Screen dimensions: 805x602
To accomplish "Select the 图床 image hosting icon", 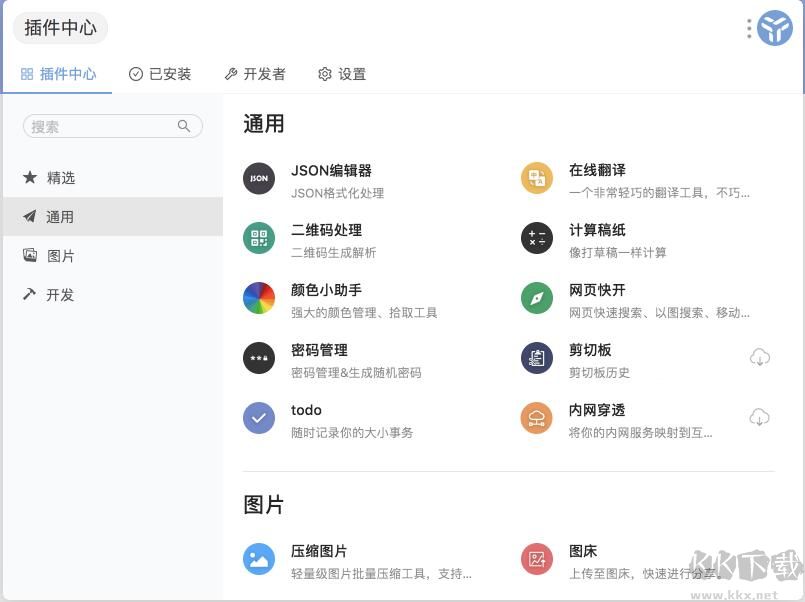I will point(536,559).
